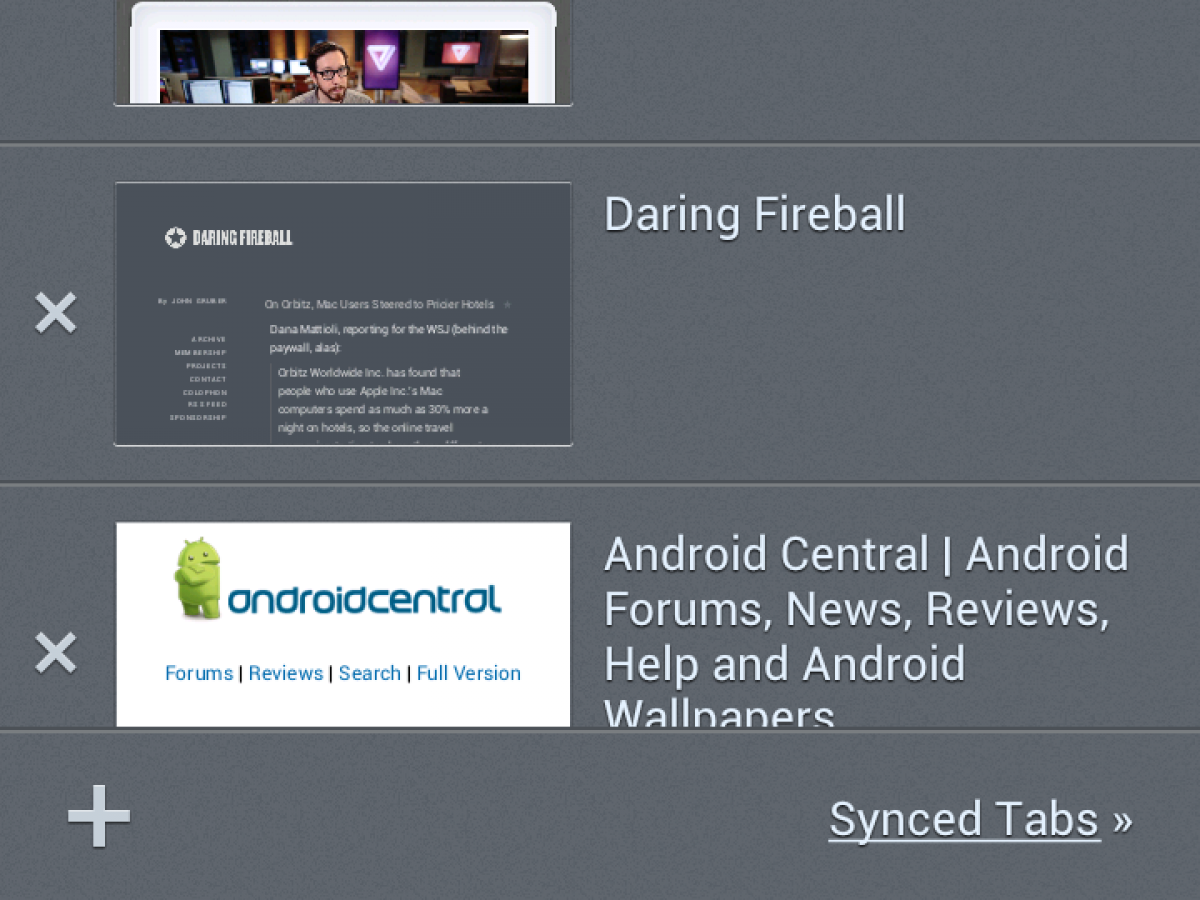Screen dimensions: 1200x900
Task: Click the Reviews link in preview
Action: pos(286,673)
